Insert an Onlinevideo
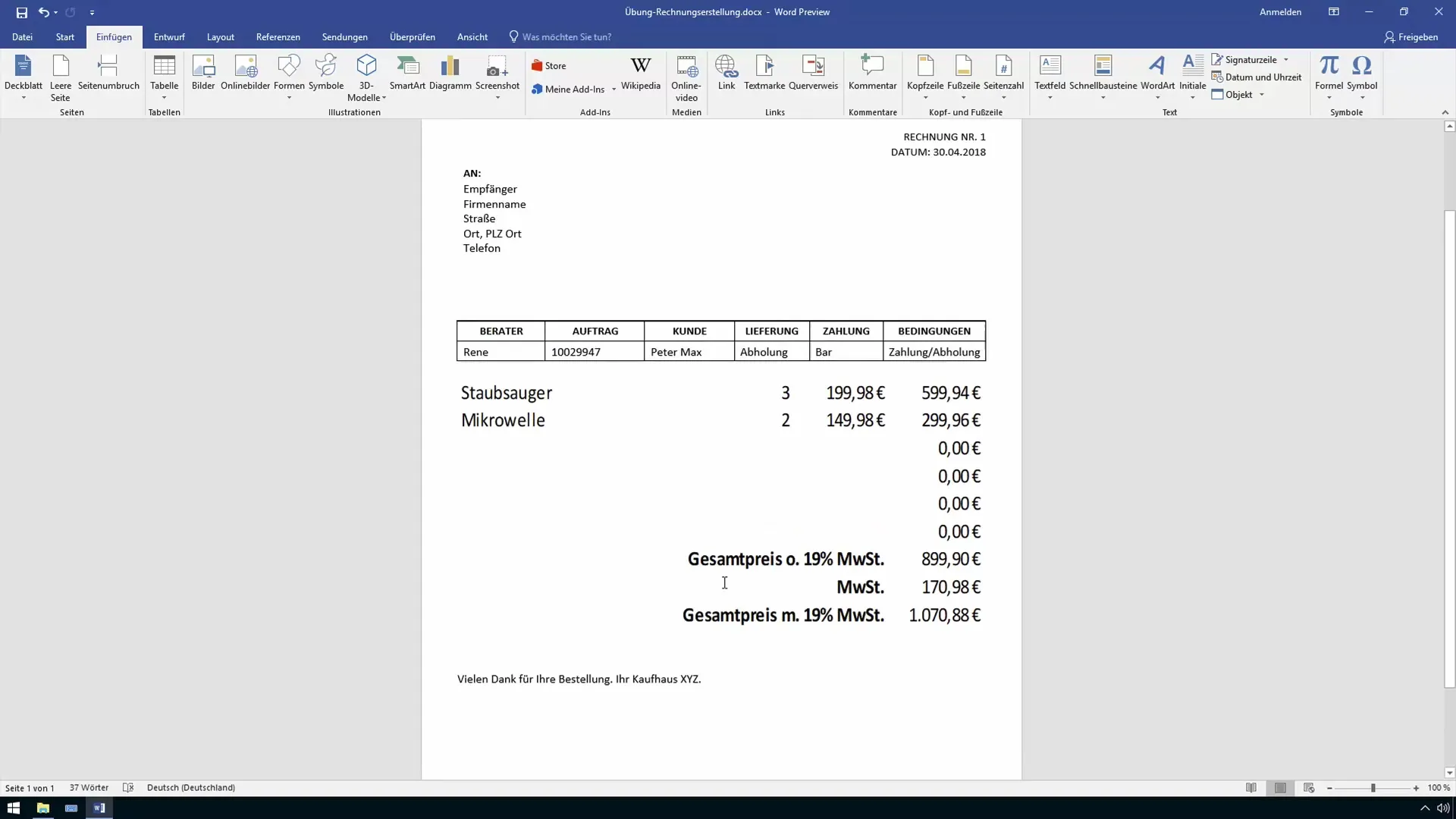1456x819 pixels. tap(686, 78)
